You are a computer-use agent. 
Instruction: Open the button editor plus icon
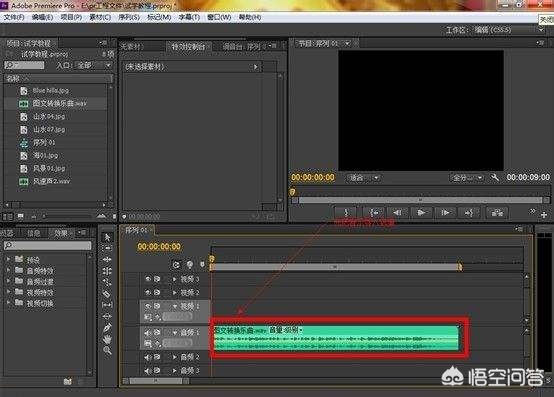pyautogui.click(x=544, y=214)
